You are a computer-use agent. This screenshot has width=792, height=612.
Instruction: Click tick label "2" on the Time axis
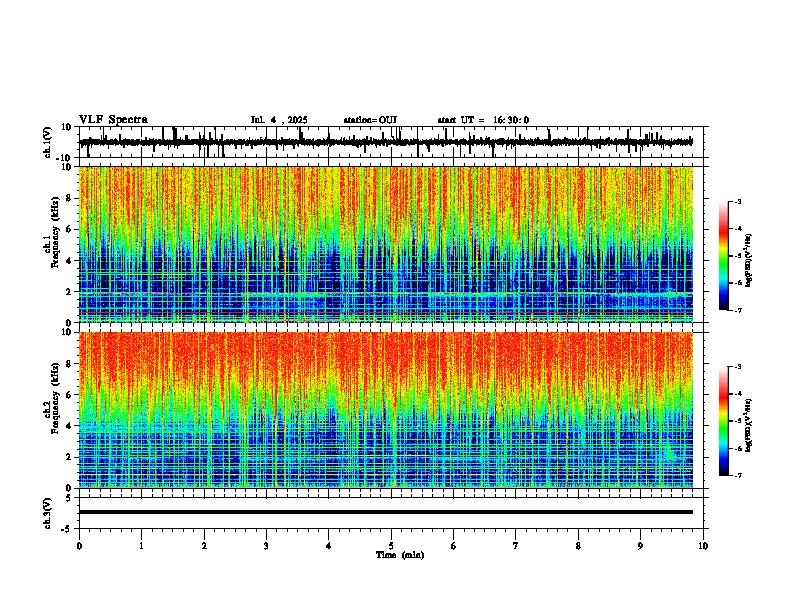(204, 546)
